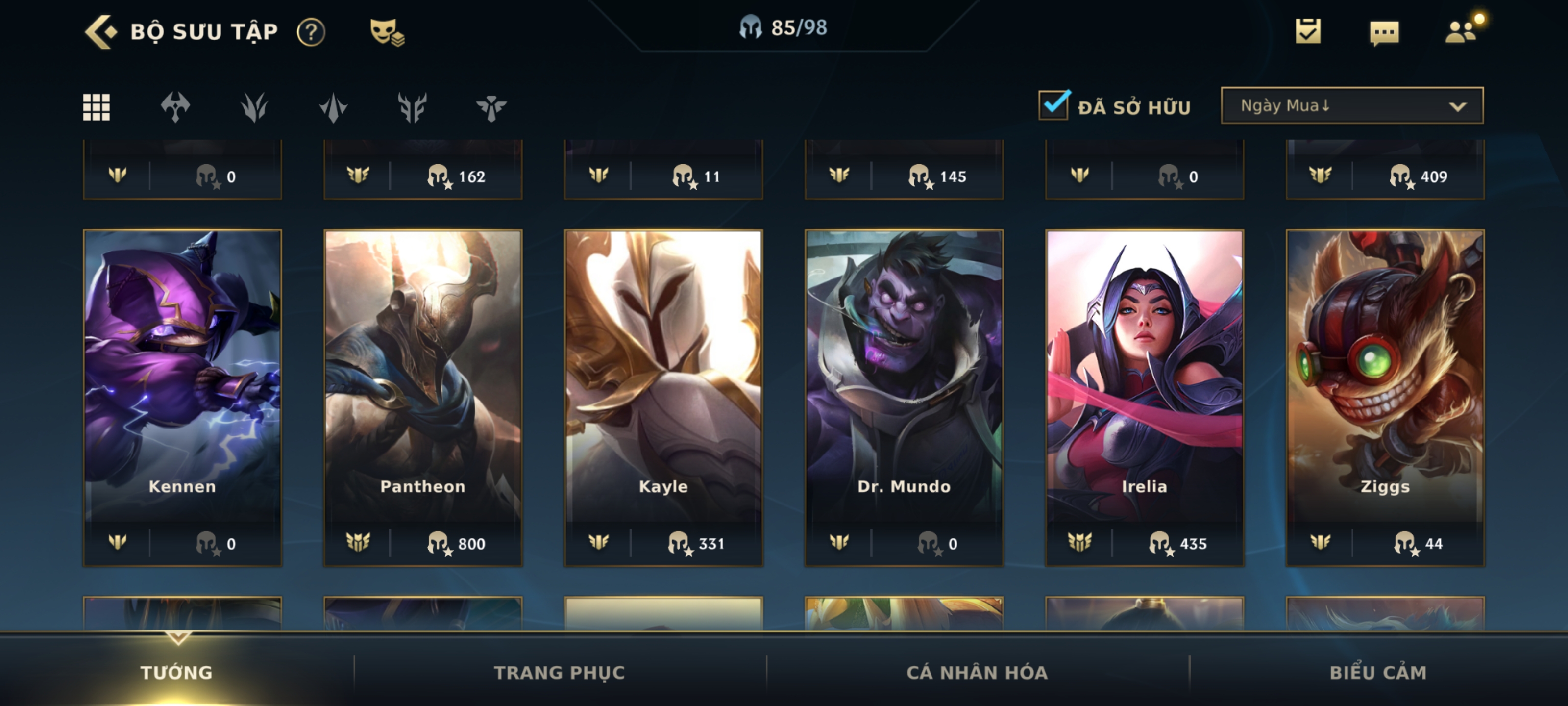The image size is (1568, 706).
Task: Filter by the last role icon
Action: [x=490, y=108]
